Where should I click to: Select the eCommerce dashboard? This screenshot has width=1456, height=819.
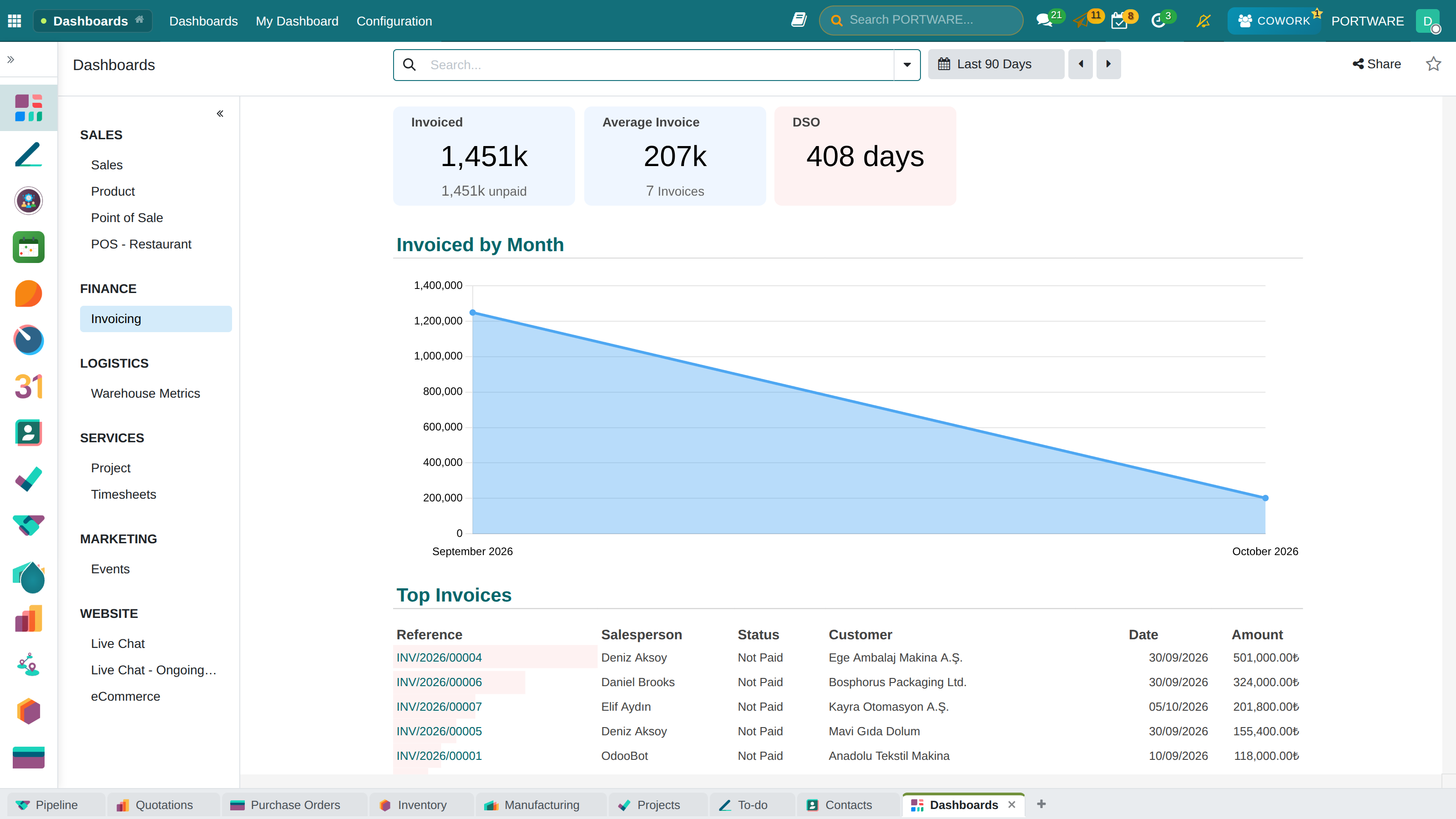coord(125,696)
